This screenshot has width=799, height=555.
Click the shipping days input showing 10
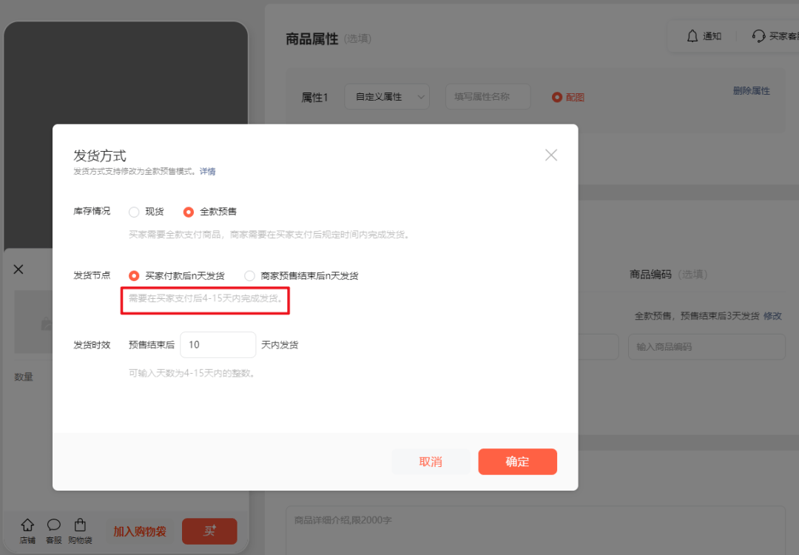click(217, 345)
